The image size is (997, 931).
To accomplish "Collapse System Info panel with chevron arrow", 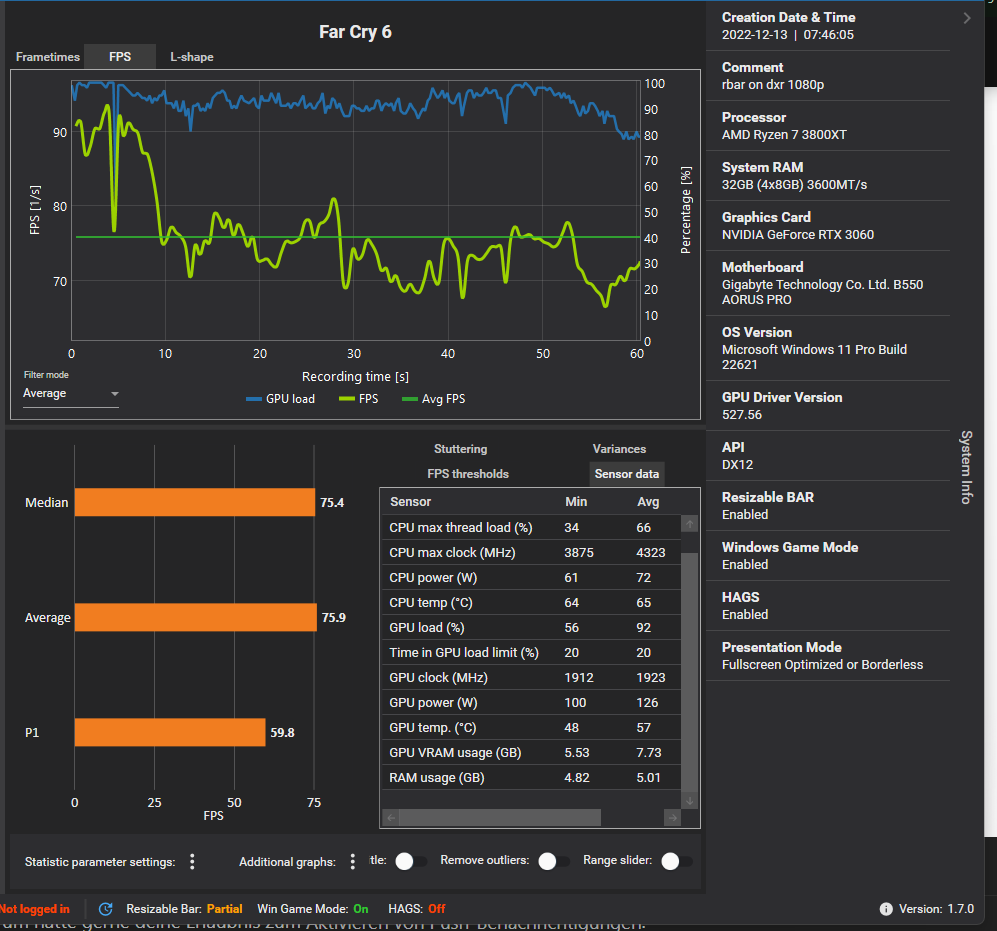I will pyautogui.click(x=966, y=18).
